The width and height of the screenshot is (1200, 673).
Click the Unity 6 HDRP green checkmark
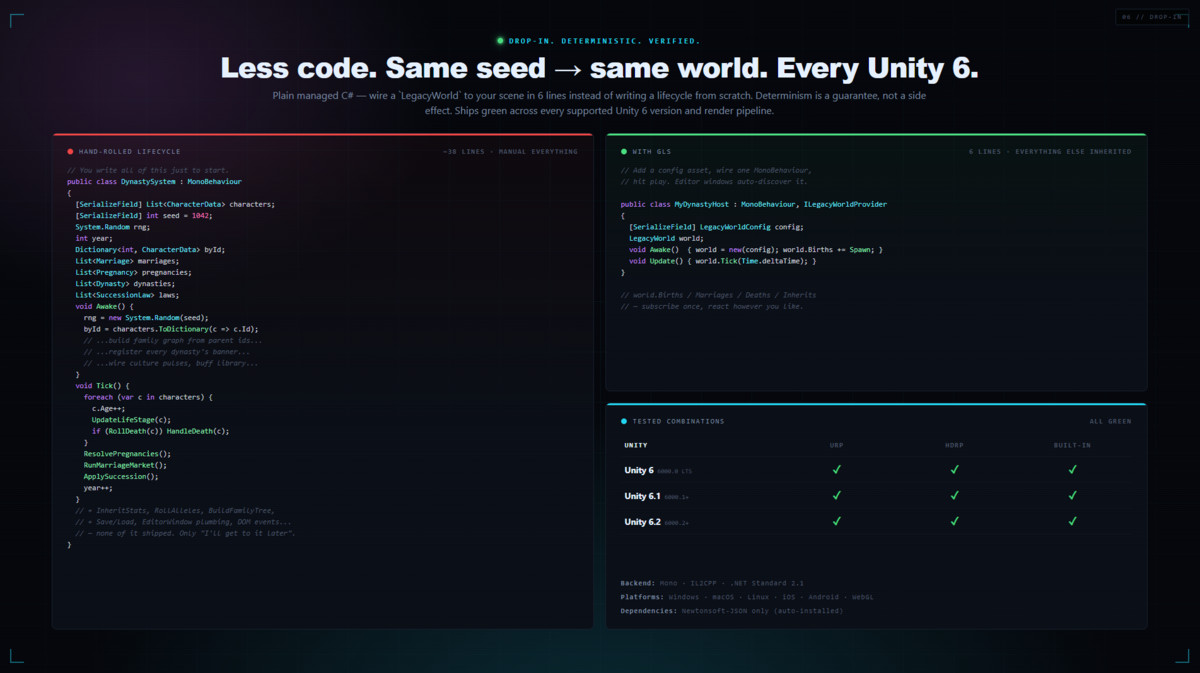(955, 469)
